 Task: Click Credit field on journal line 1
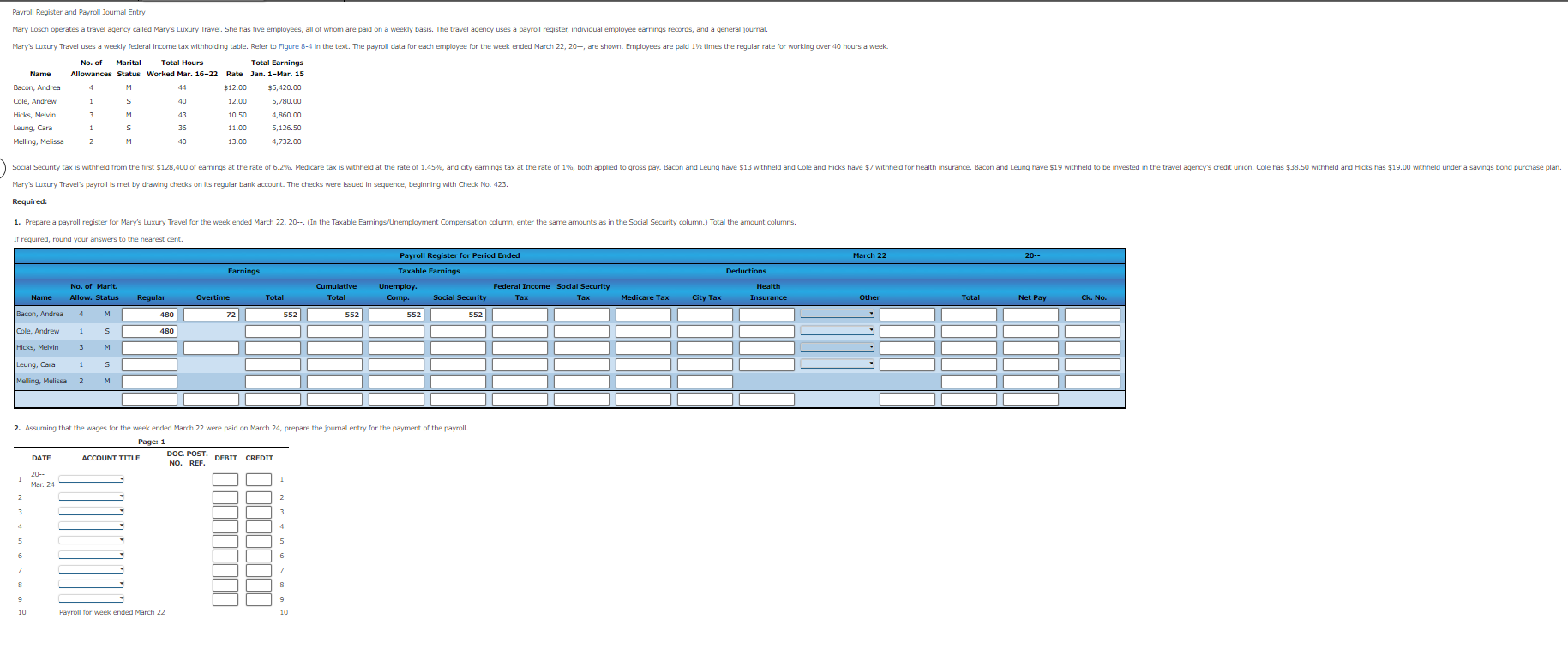[x=259, y=479]
